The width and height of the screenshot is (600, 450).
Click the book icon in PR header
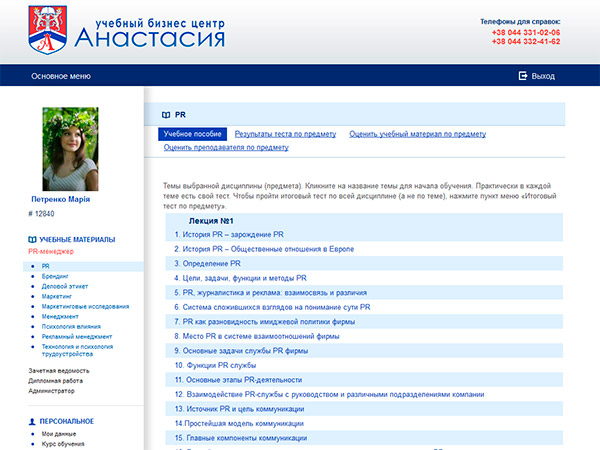pyautogui.click(x=163, y=115)
